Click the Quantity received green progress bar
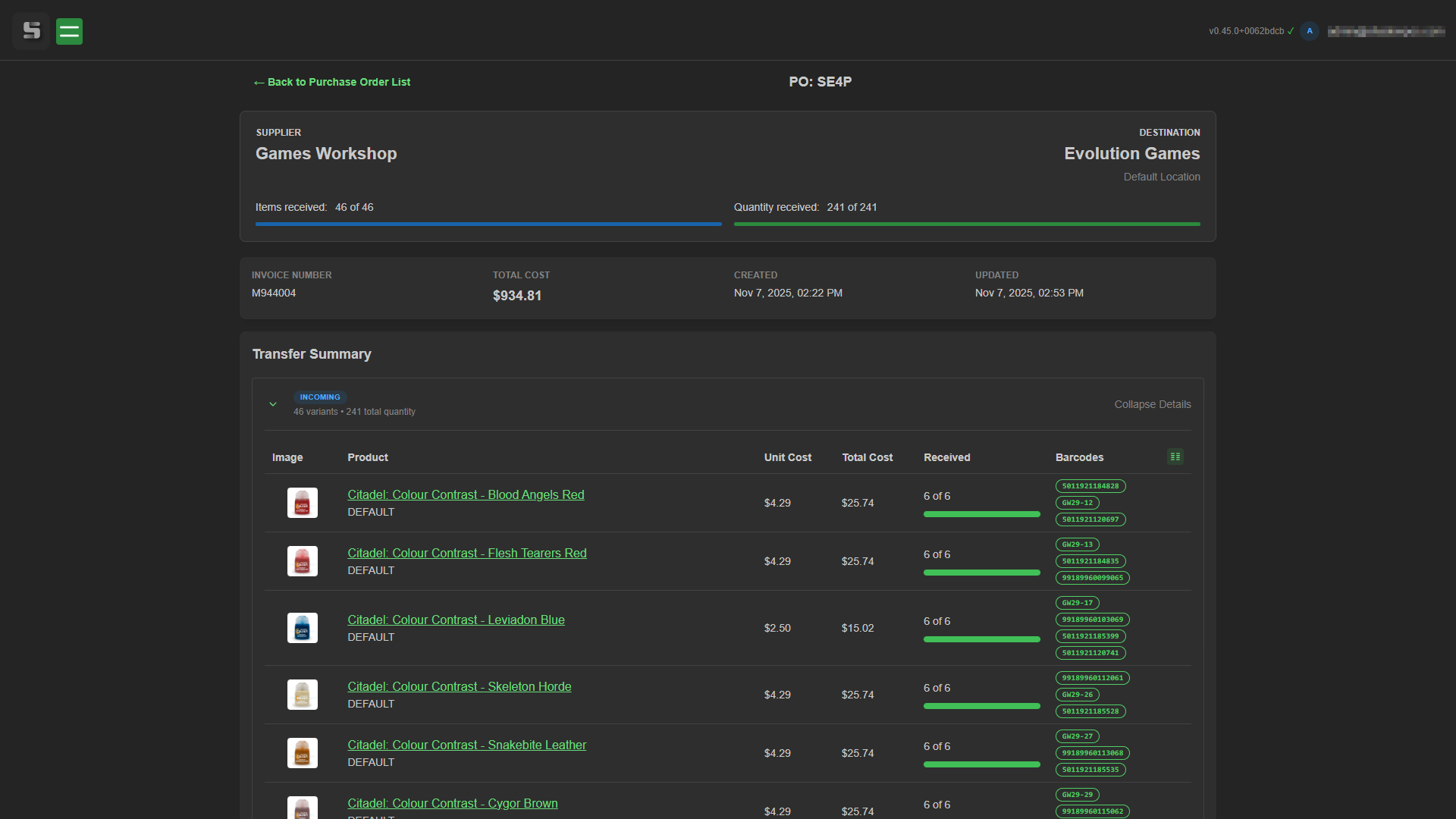 coord(966,224)
